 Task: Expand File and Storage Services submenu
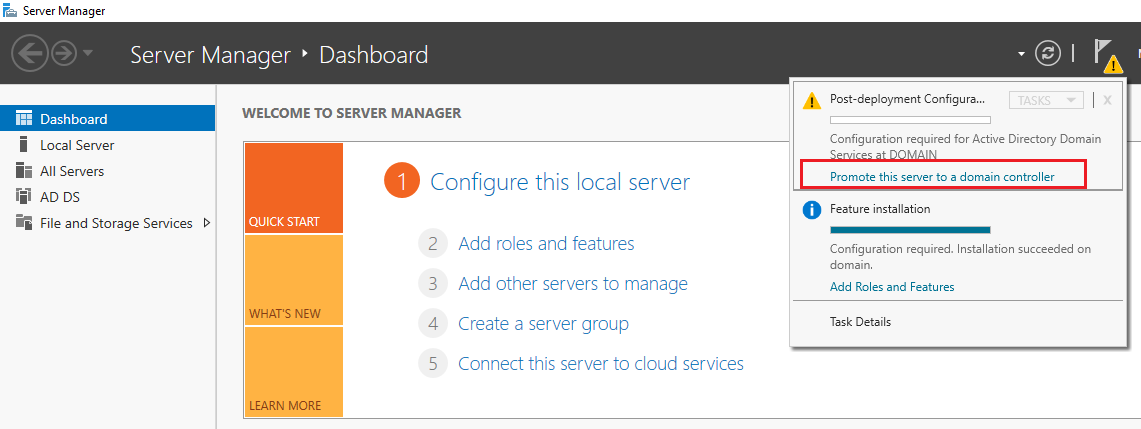206,223
